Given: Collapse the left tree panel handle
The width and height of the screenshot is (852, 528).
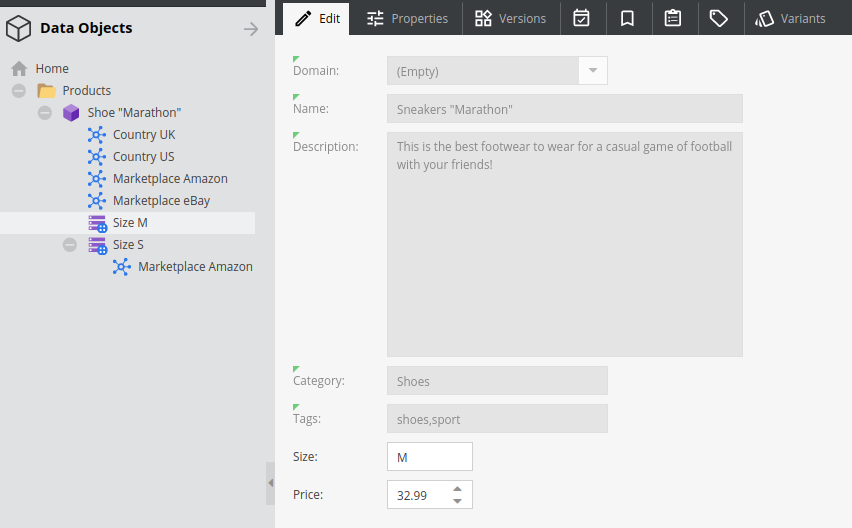Looking at the screenshot, I should click(270, 483).
